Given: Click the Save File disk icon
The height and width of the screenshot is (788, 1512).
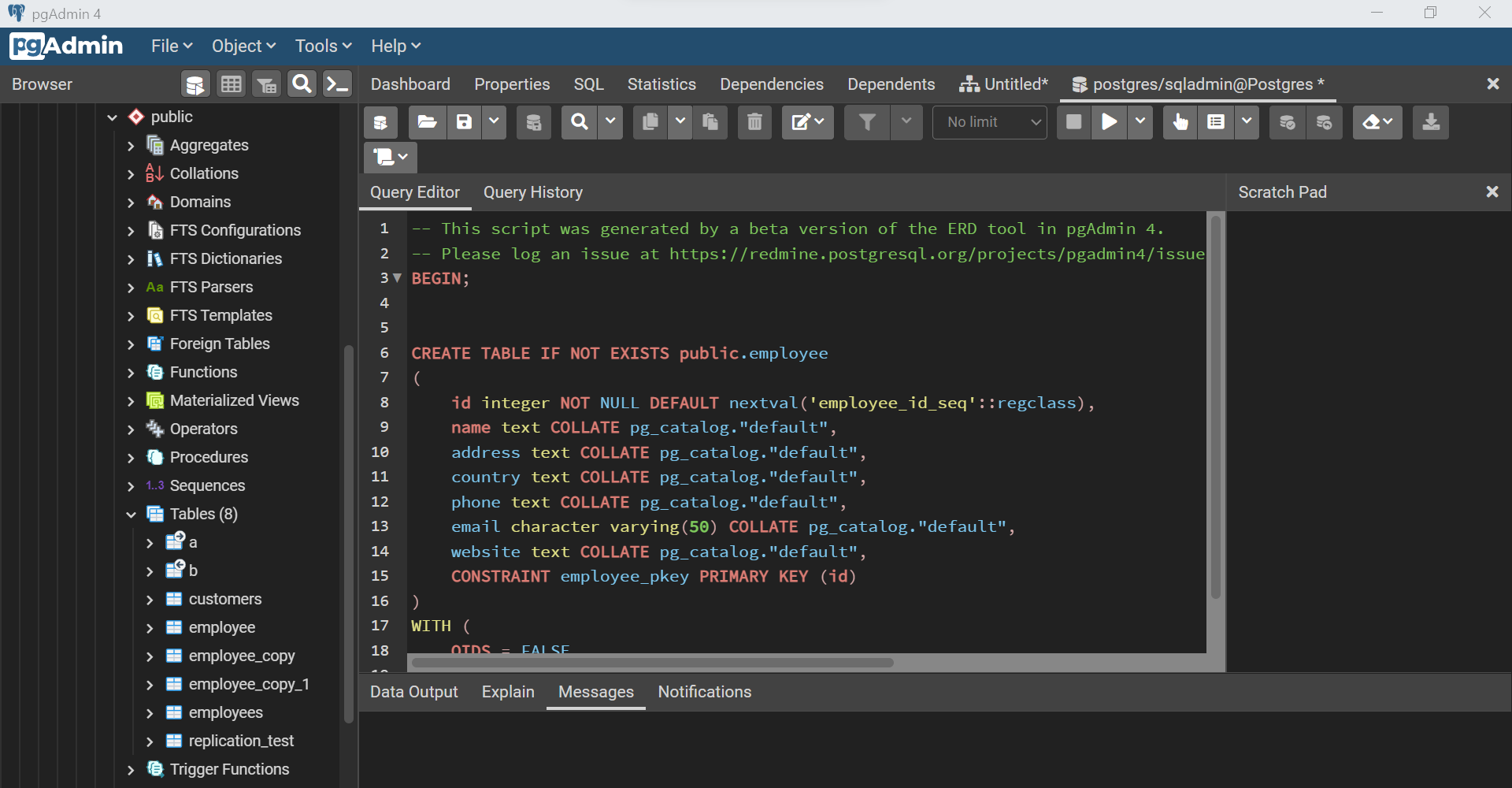Looking at the screenshot, I should pyautogui.click(x=465, y=122).
